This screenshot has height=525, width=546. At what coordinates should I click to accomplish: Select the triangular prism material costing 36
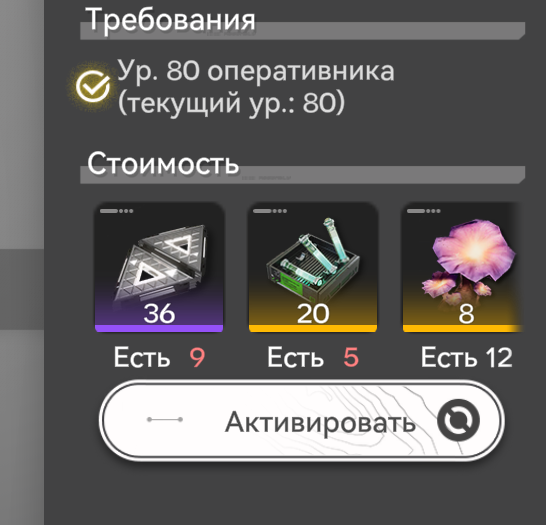pos(159,267)
